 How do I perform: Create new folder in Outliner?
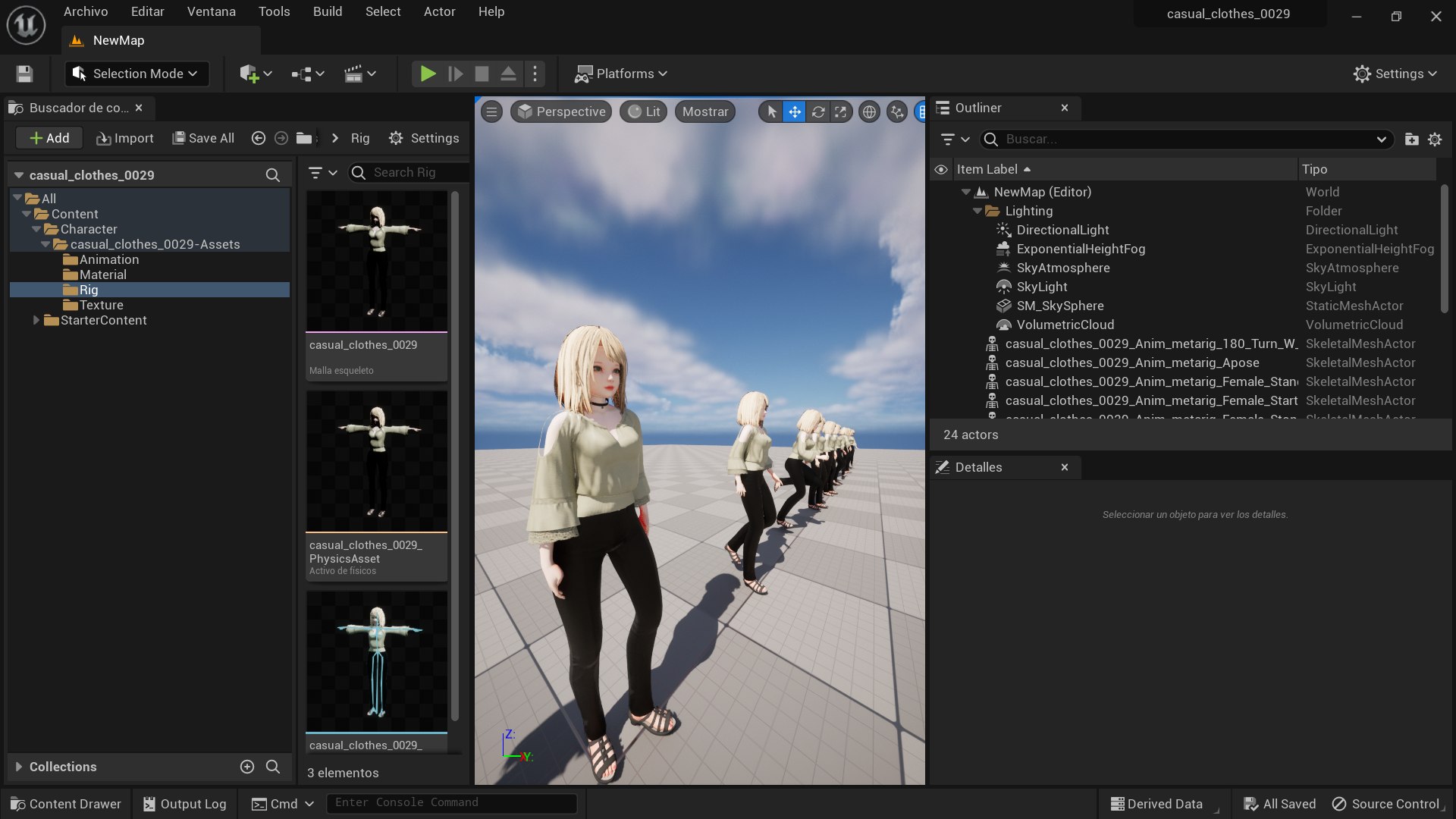pyautogui.click(x=1411, y=140)
